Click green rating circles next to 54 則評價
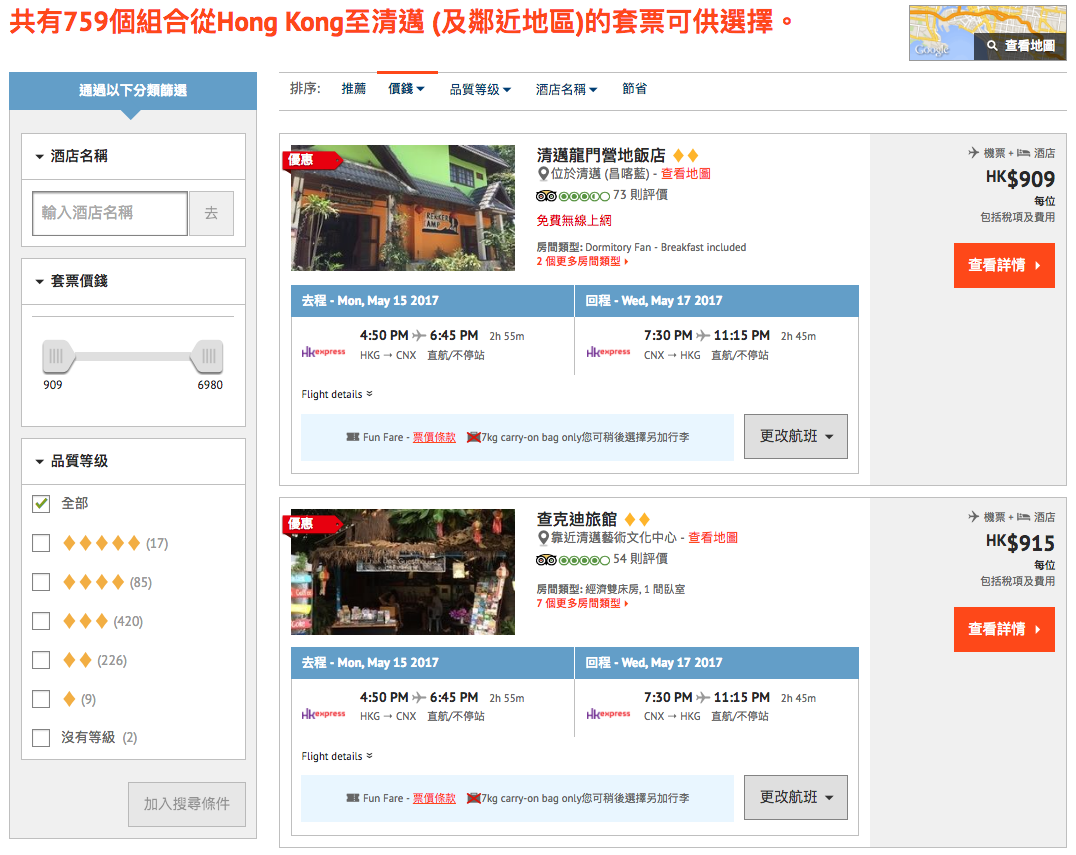The height and width of the screenshot is (855, 1076). (x=584, y=560)
